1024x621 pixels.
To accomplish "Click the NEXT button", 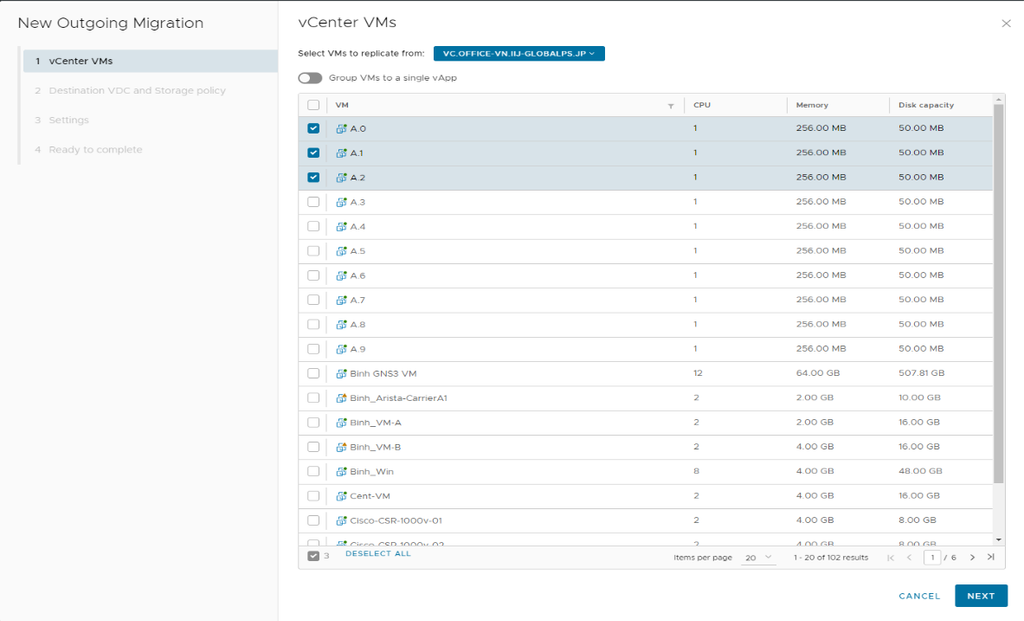I will (x=980, y=596).
